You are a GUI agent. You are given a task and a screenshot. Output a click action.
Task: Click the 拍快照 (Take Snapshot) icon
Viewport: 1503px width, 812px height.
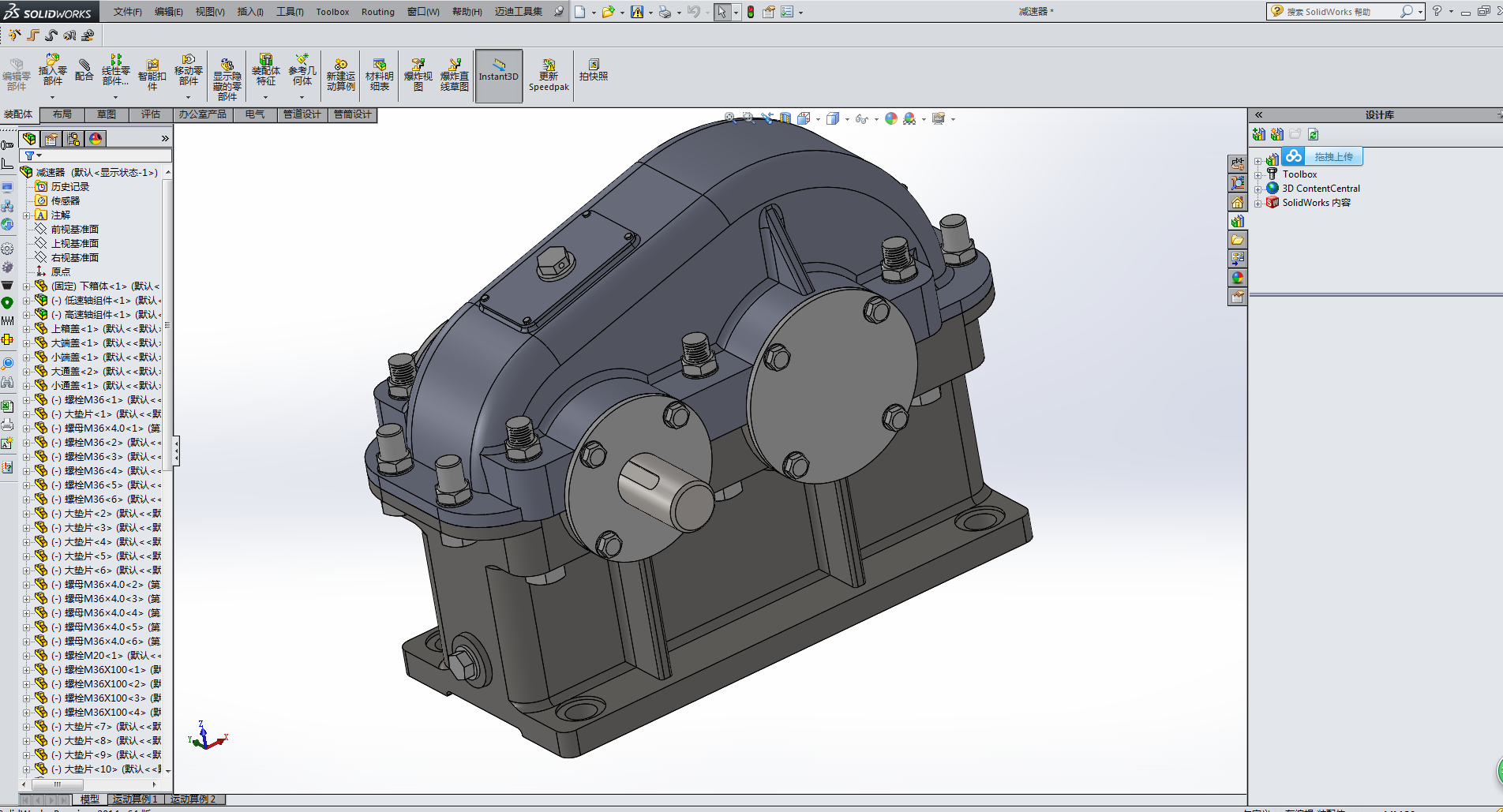pos(593,69)
